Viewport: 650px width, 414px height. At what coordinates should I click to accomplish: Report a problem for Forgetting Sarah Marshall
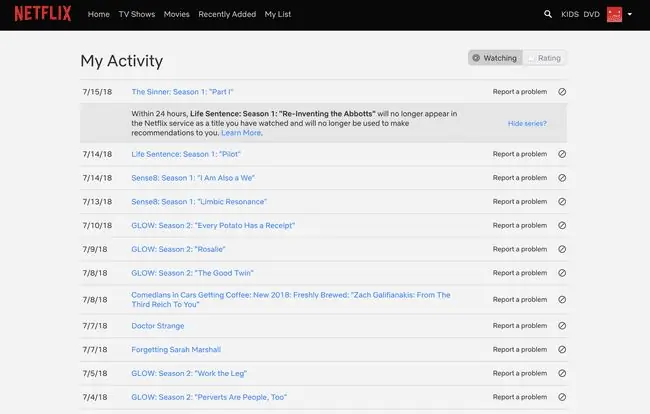pos(520,349)
